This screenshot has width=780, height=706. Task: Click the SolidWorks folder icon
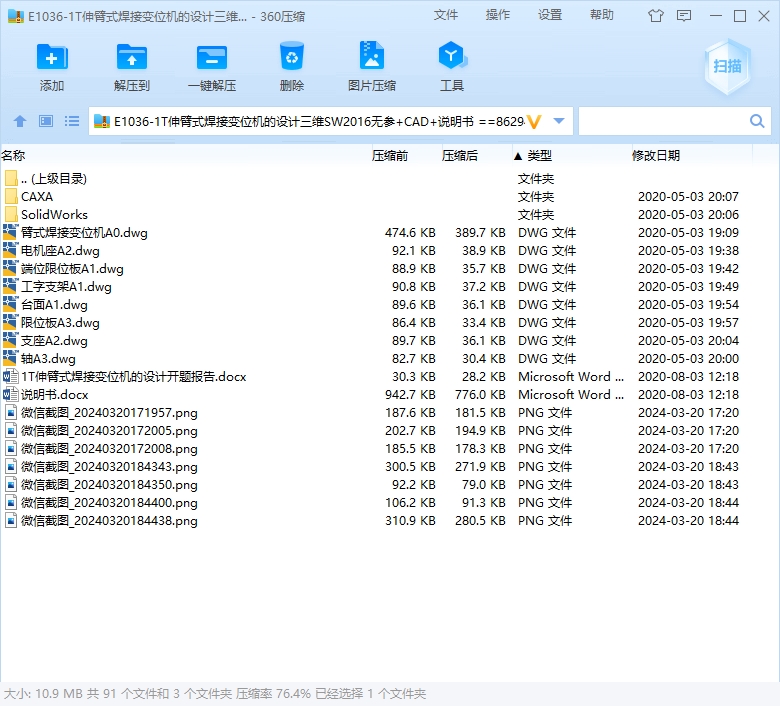tap(11, 214)
